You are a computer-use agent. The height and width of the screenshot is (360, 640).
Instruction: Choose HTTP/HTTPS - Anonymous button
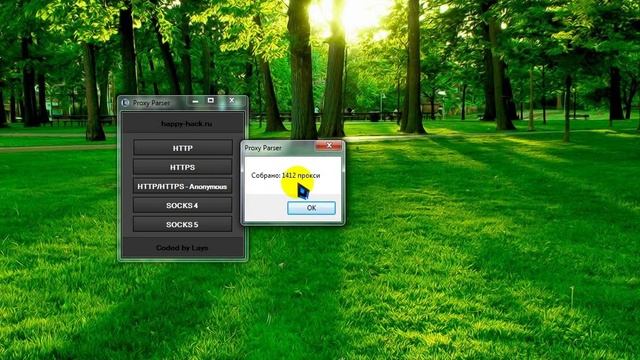(x=182, y=187)
